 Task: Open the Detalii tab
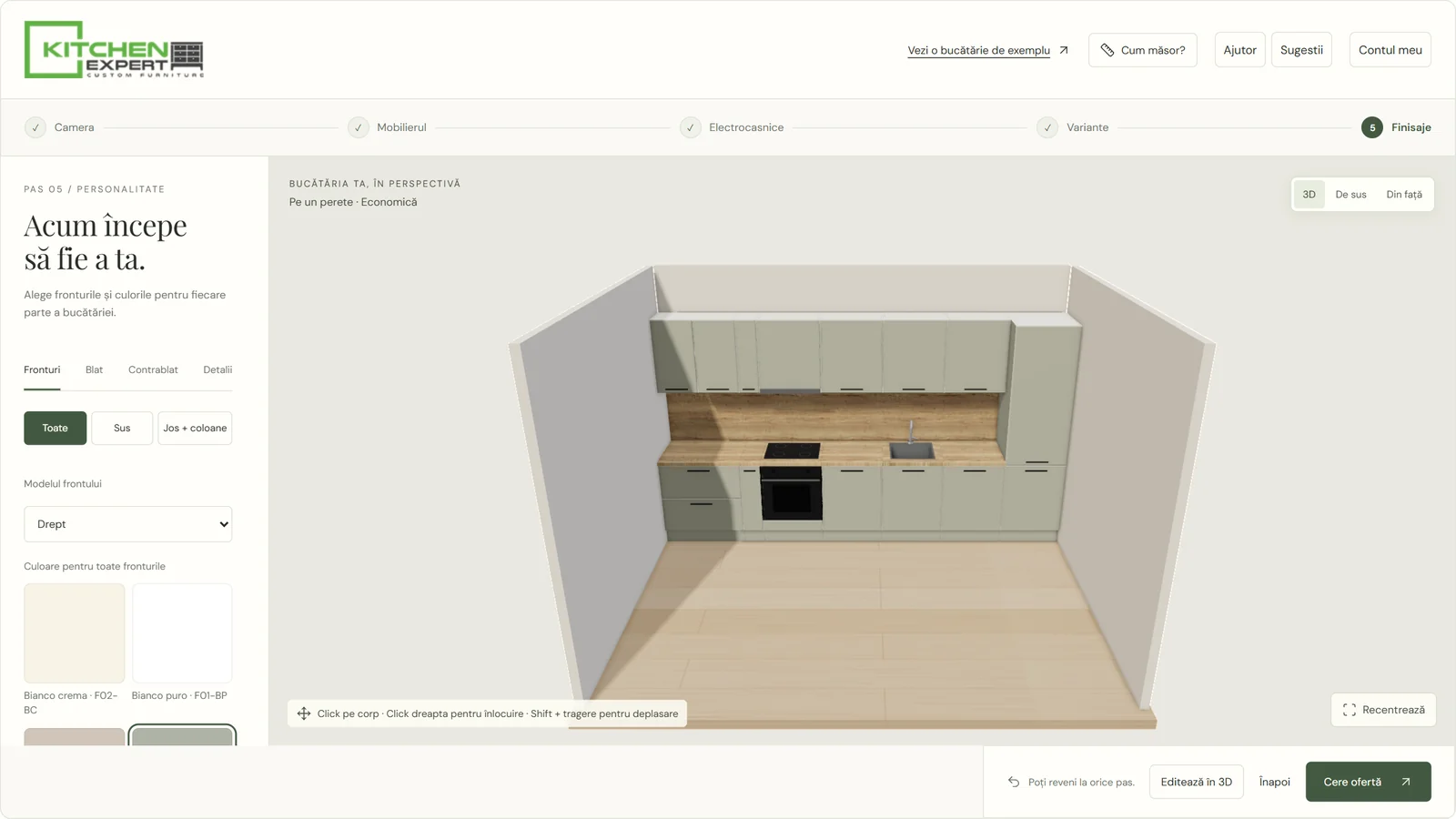[217, 369]
